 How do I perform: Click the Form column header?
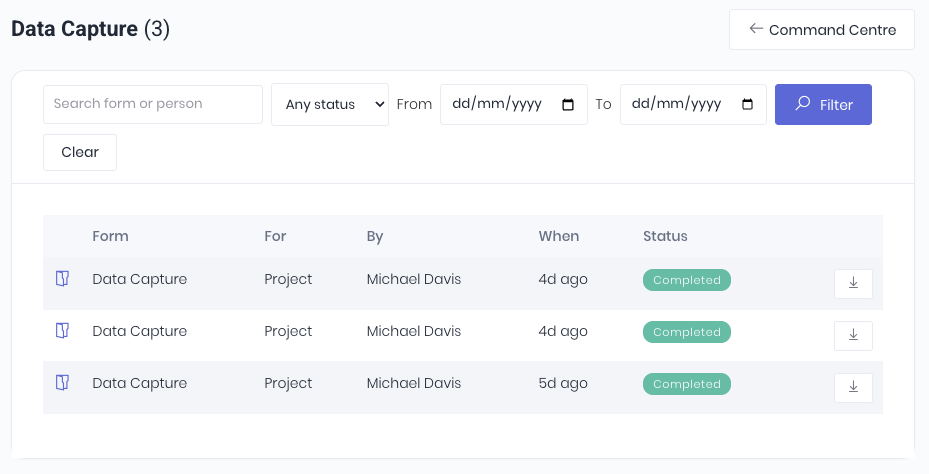[110, 236]
